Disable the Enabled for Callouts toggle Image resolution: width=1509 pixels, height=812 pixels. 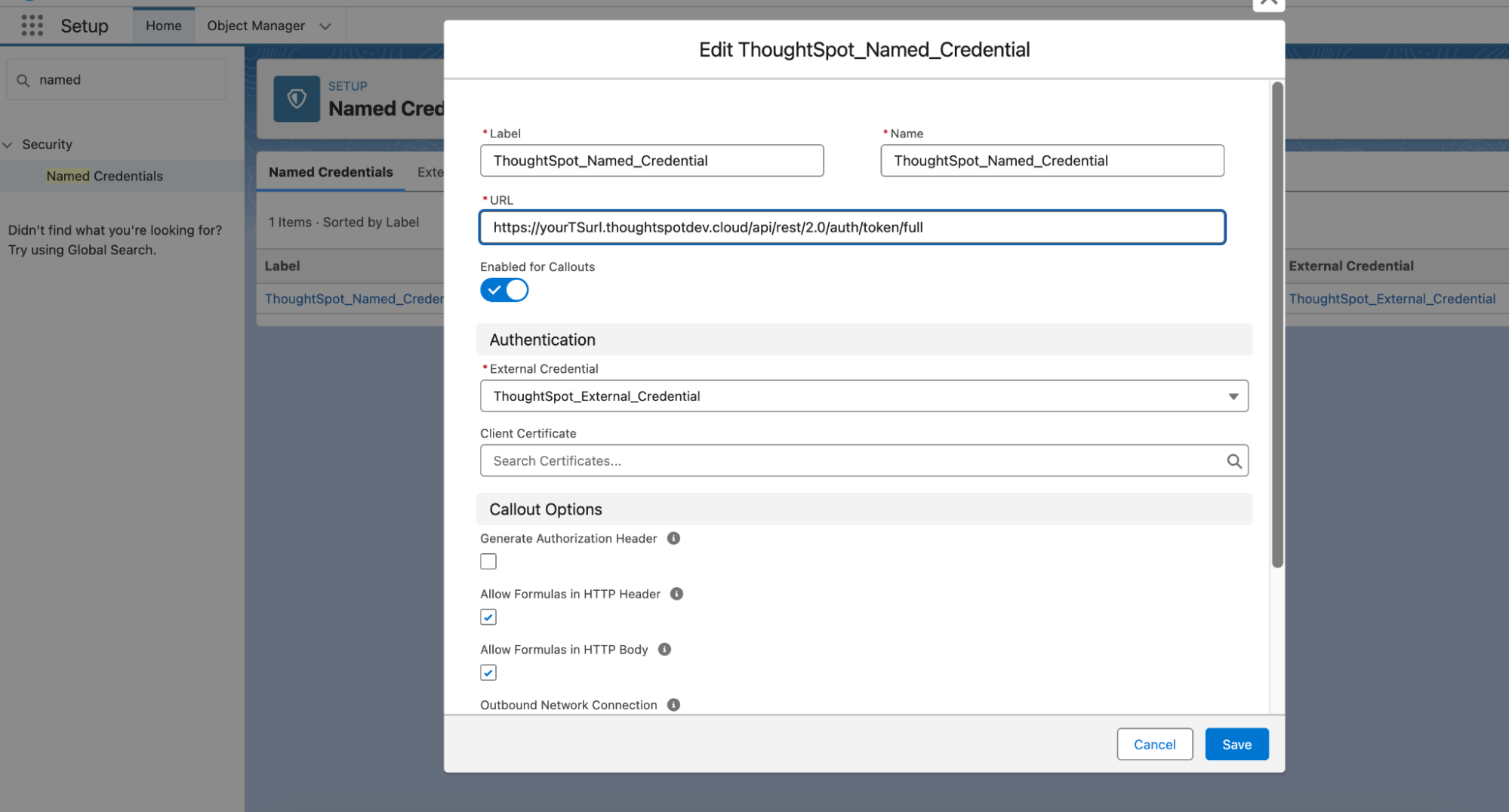[504, 290]
